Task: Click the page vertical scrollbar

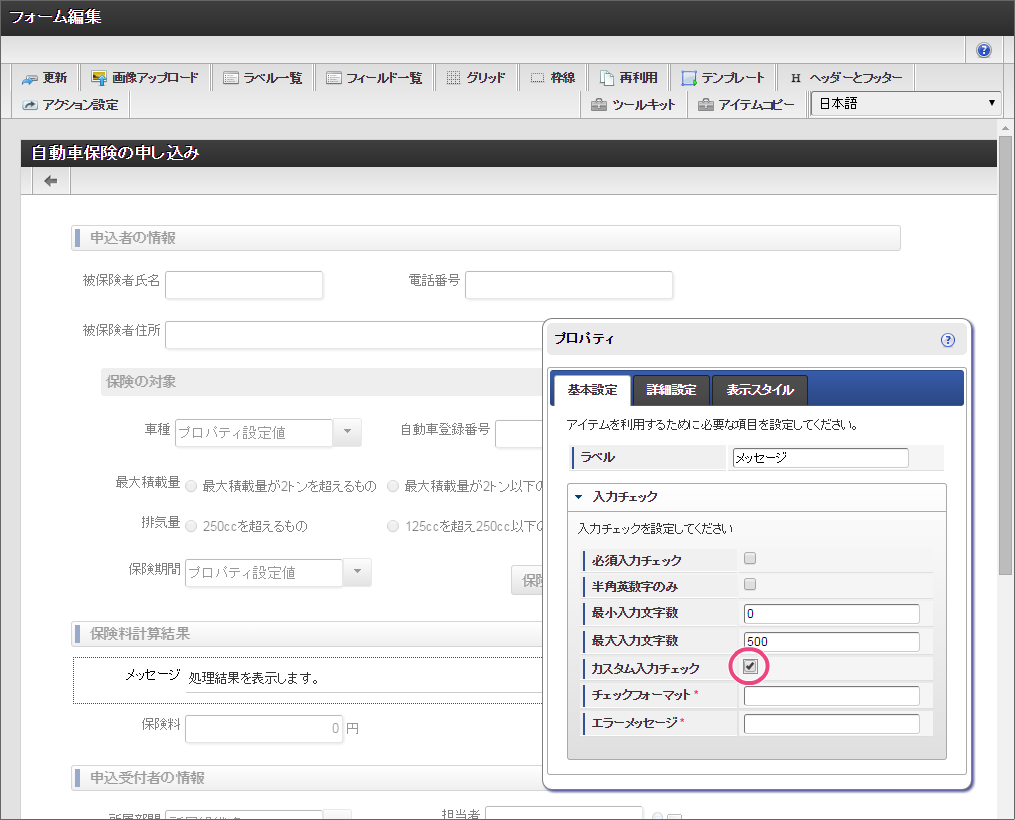Action: tap(1005, 350)
